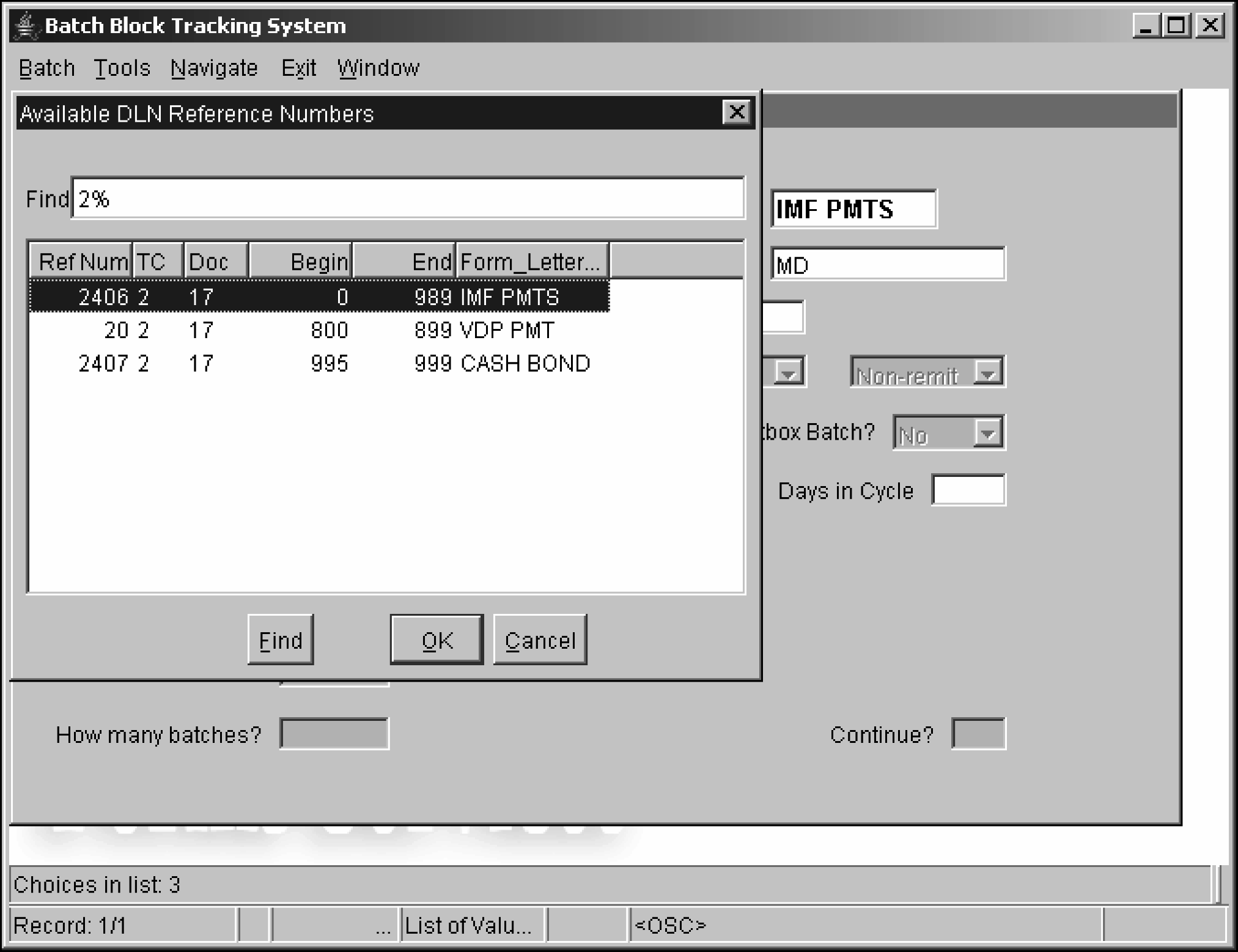Screen dimensions: 1238x952
Task: Confirm selection with the OK button
Action: point(437,640)
